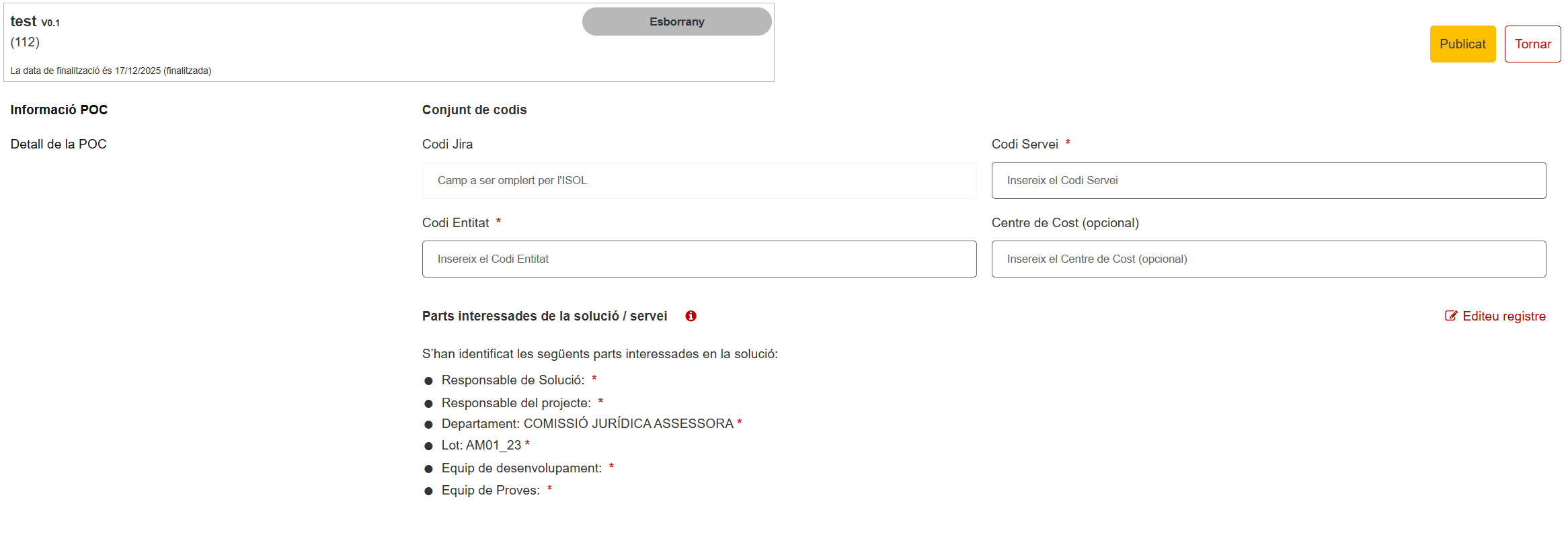The image size is (1568, 553).
Task: Click into the Codi Entitat field
Action: 699,259
